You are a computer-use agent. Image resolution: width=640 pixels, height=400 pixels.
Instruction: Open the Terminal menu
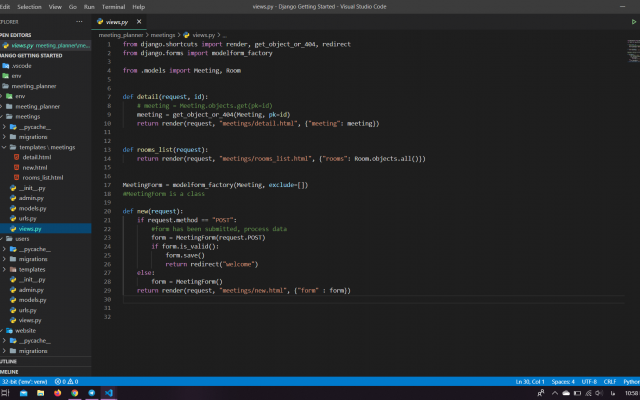pos(113,7)
